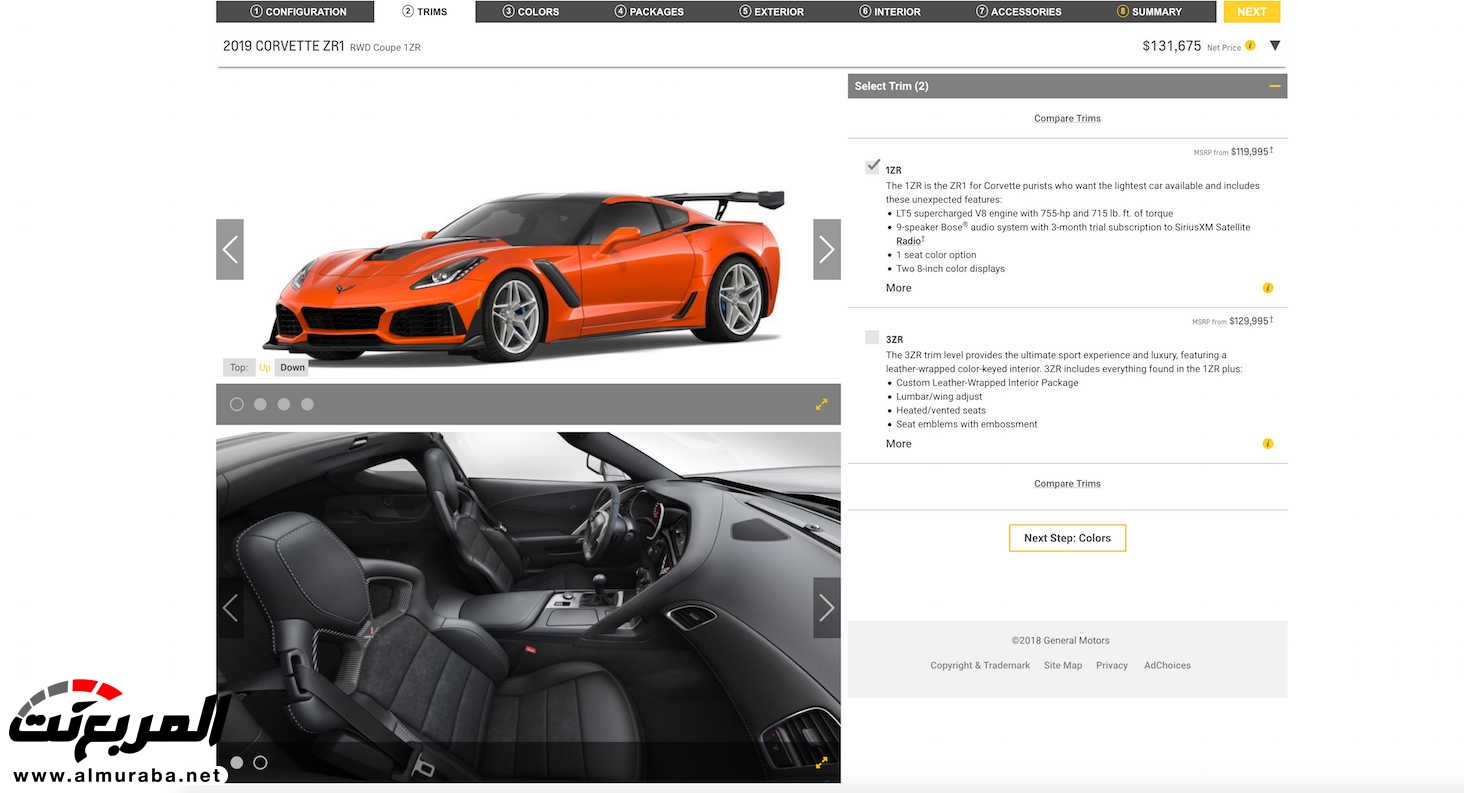1464x793 pixels.
Task: Set convertible top to Down
Action: [x=292, y=368]
